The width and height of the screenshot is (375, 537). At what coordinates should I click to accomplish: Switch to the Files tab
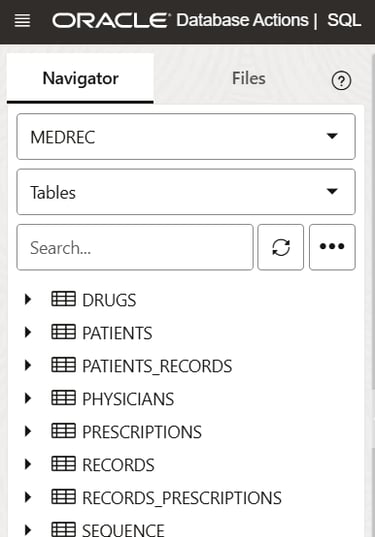249,78
